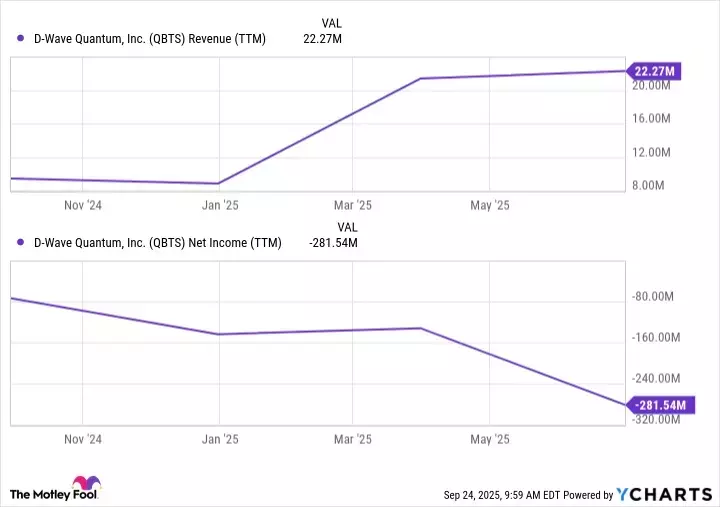Click the May '25 label on net income chart
Viewport: 720px width, 507px height.
click(x=489, y=439)
